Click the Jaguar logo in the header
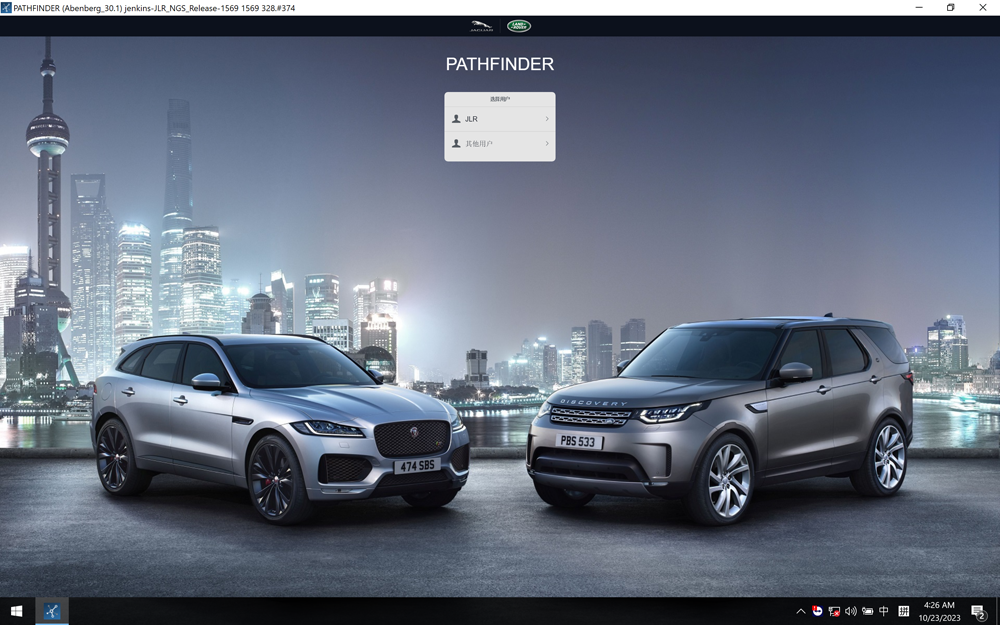This screenshot has width=1000, height=625. [x=482, y=26]
